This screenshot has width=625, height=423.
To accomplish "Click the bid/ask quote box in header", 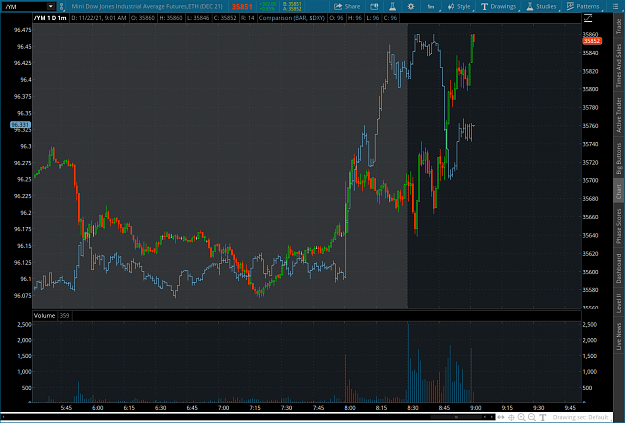I will 292,6.
